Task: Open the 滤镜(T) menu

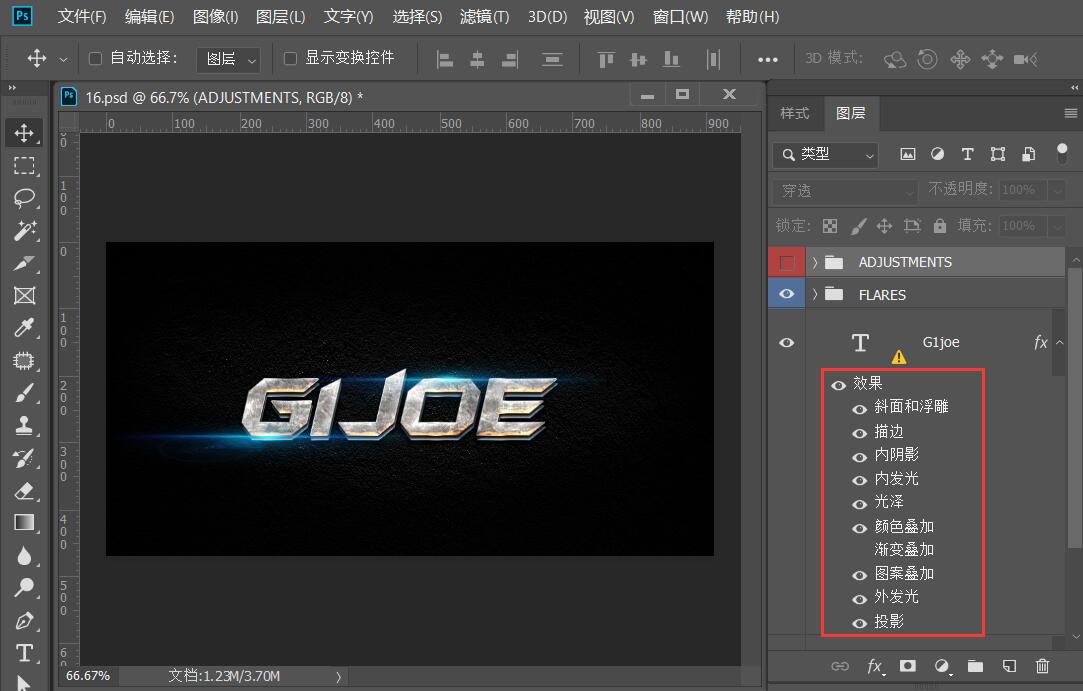Action: pyautogui.click(x=485, y=17)
